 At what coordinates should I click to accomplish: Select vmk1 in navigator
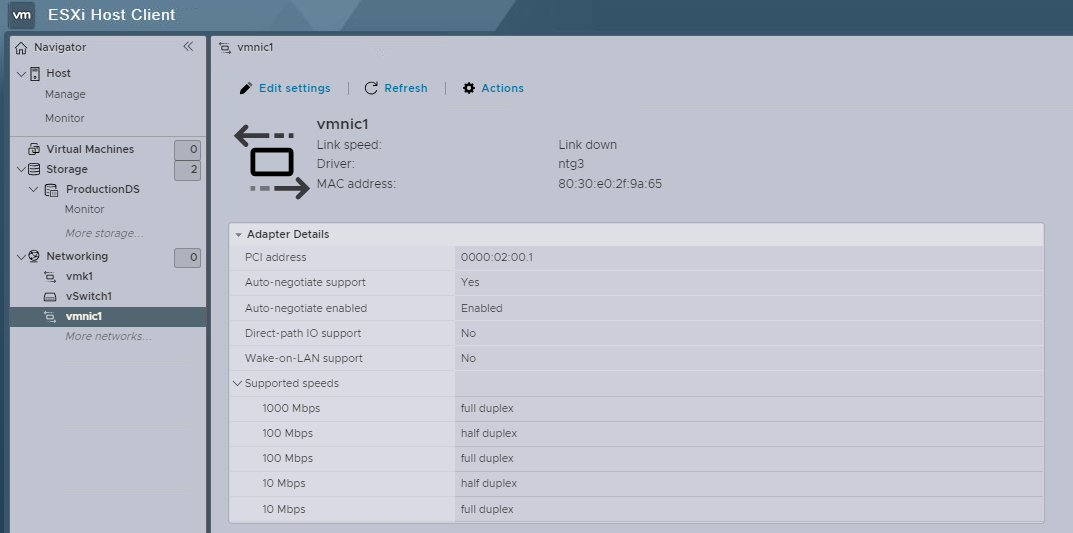[79, 276]
